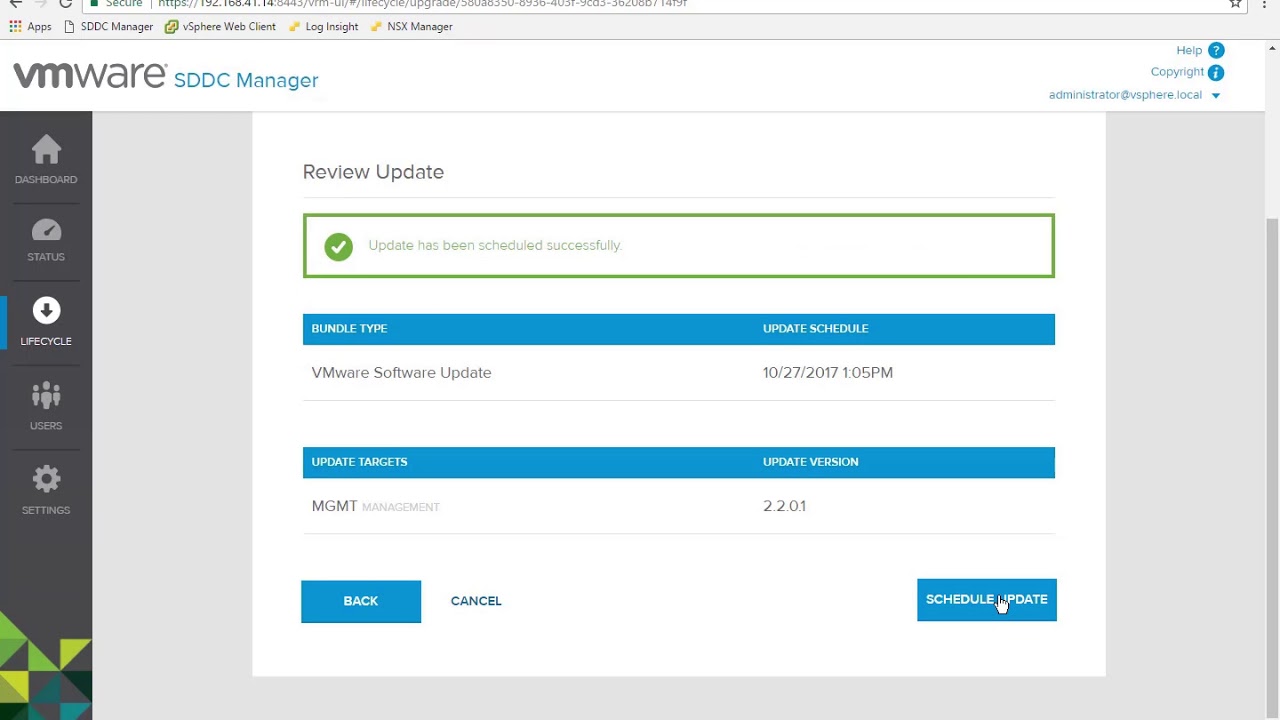The image size is (1280, 720).
Task: Open the Settings section
Action: 46,488
